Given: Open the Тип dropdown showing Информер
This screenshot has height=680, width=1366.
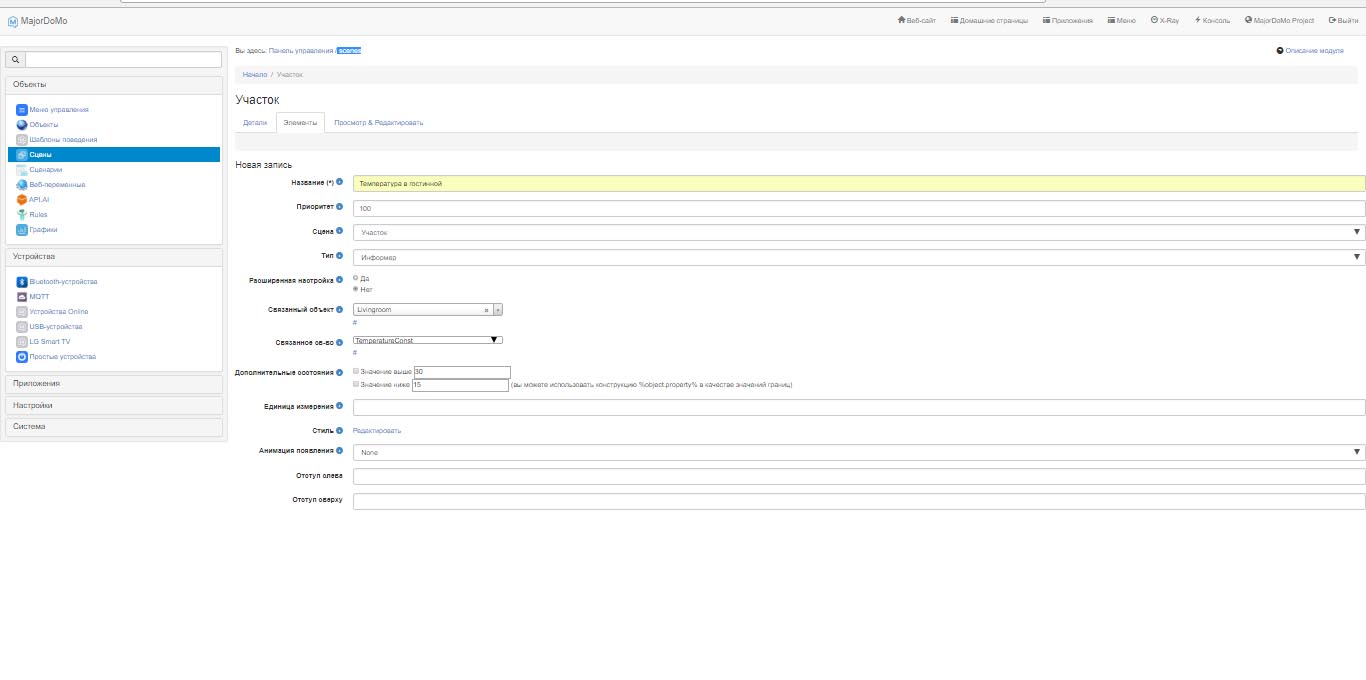Looking at the screenshot, I should [858, 257].
